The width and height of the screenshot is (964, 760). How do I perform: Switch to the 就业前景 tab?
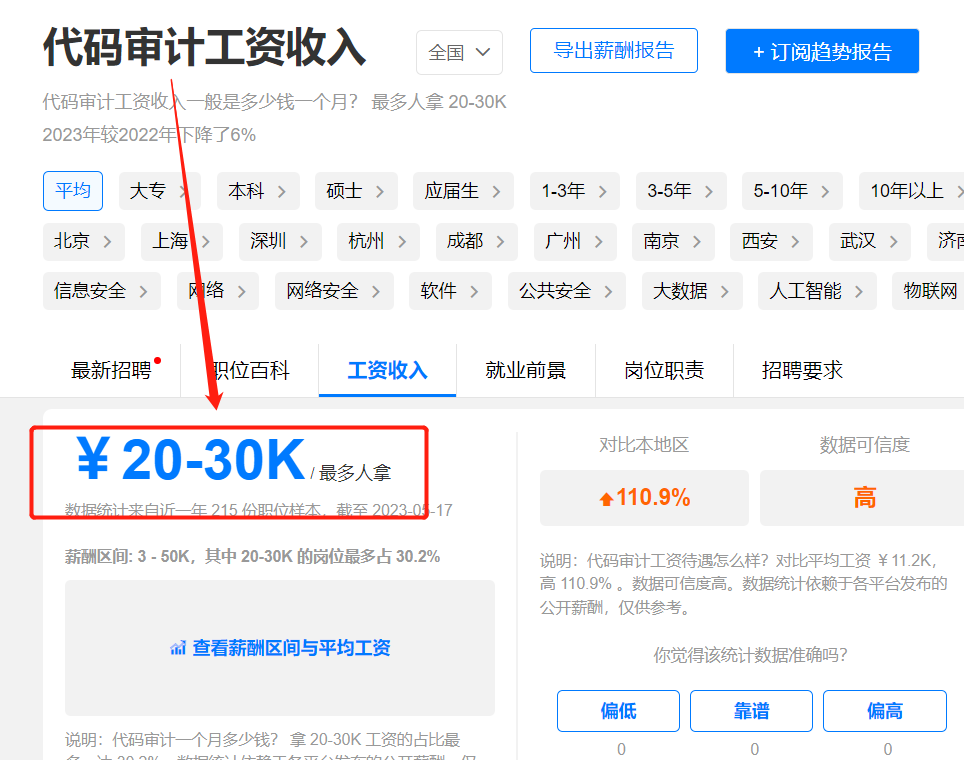tap(526, 370)
